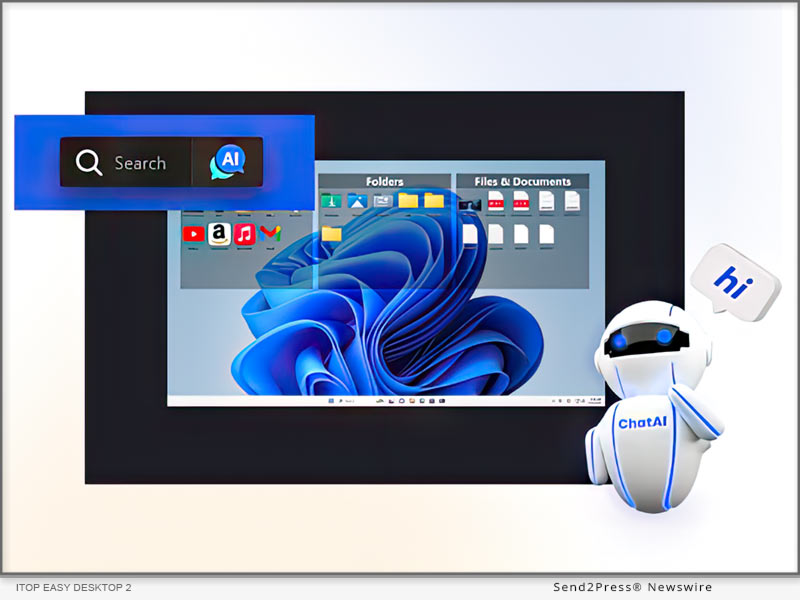Open the video thumbnail in Files & Documents
The width and height of the screenshot is (800, 600).
coord(470,202)
